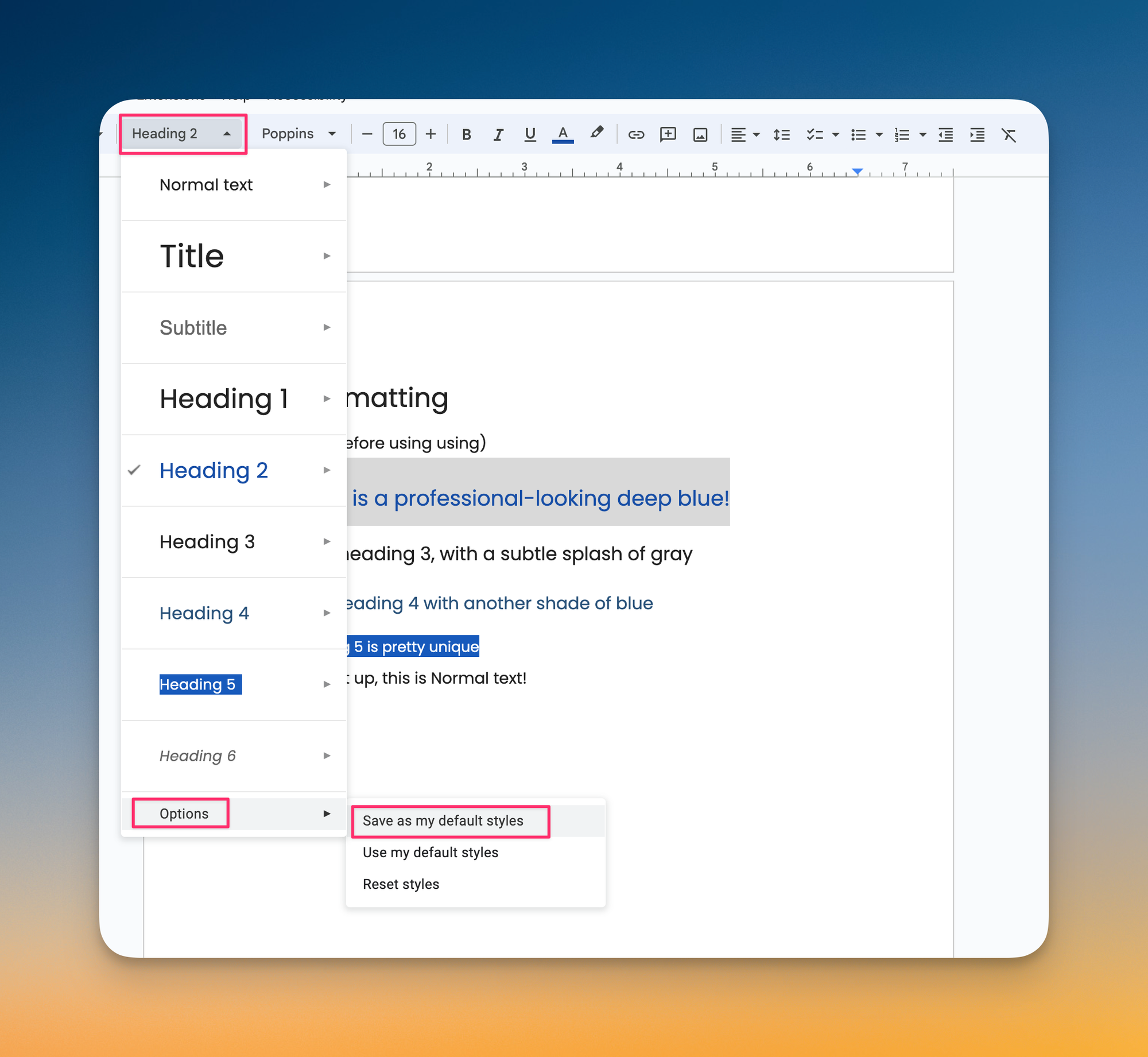The width and height of the screenshot is (1148, 1057).
Task: Select the checked Heading 2 style
Action: (214, 470)
